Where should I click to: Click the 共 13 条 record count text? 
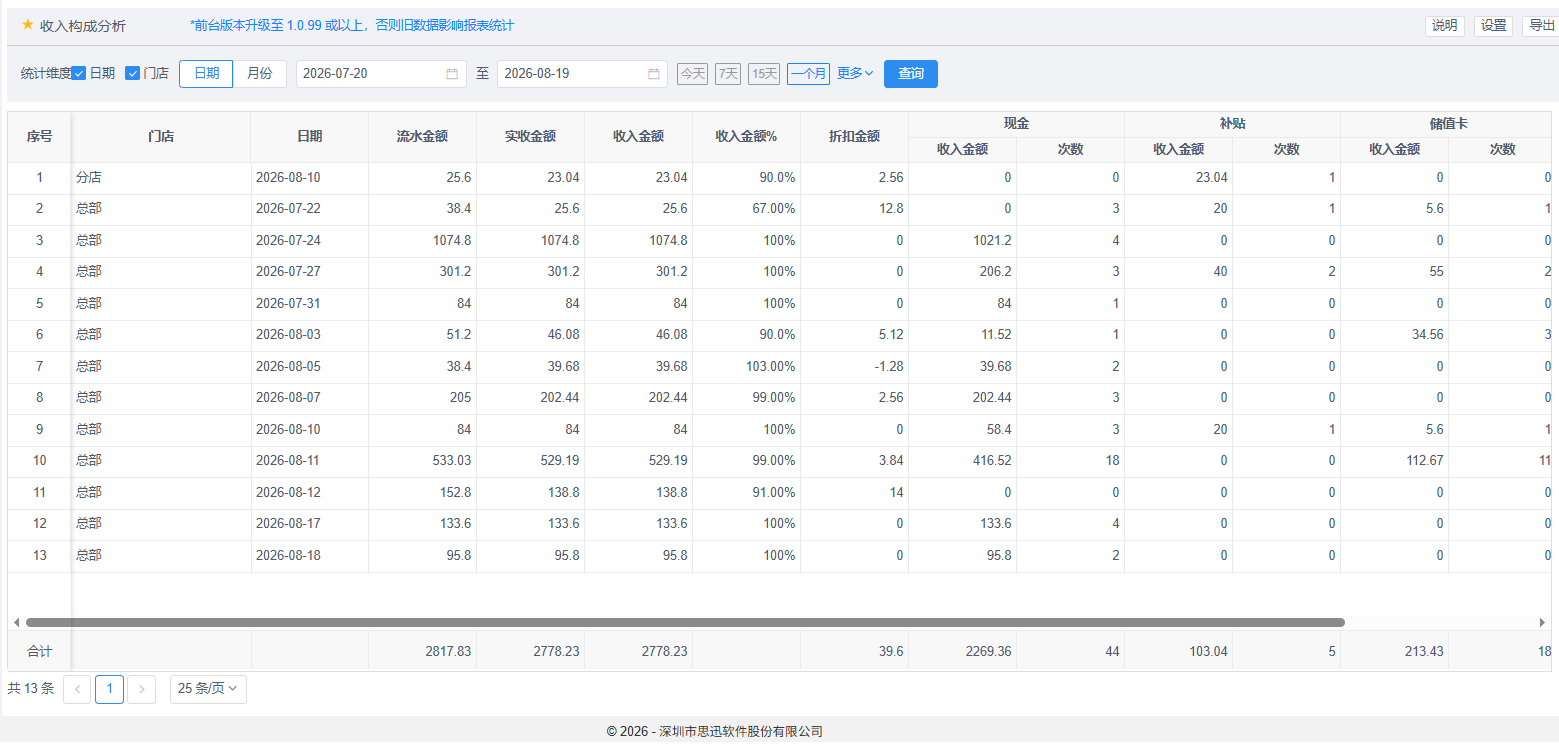coord(31,689)
